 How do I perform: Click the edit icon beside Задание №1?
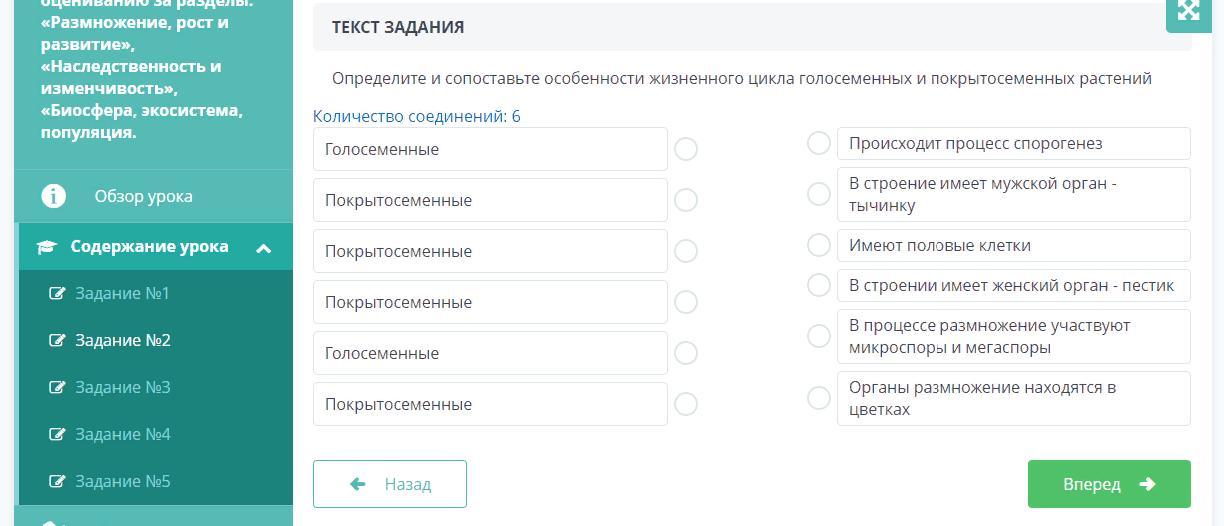coord(57,293)
